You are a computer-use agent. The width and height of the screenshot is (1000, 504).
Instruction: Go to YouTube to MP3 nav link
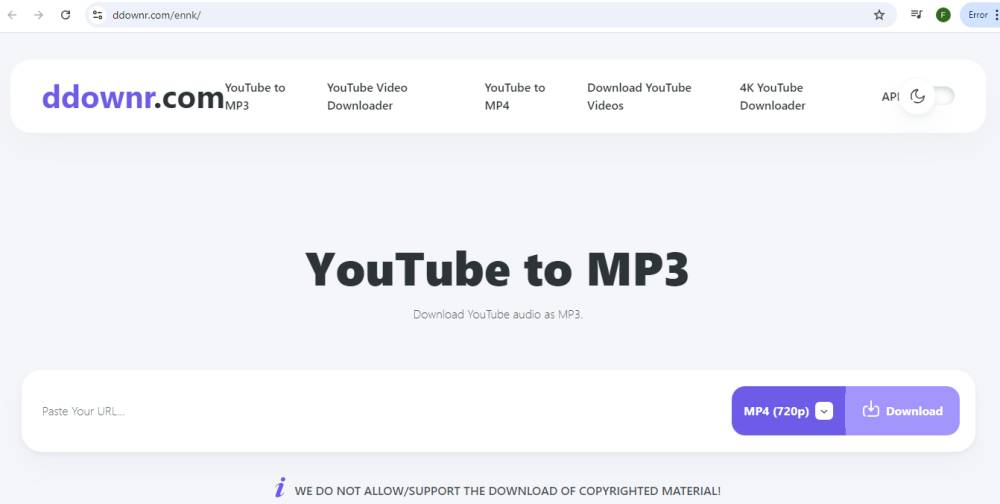[x=254, y=96]
